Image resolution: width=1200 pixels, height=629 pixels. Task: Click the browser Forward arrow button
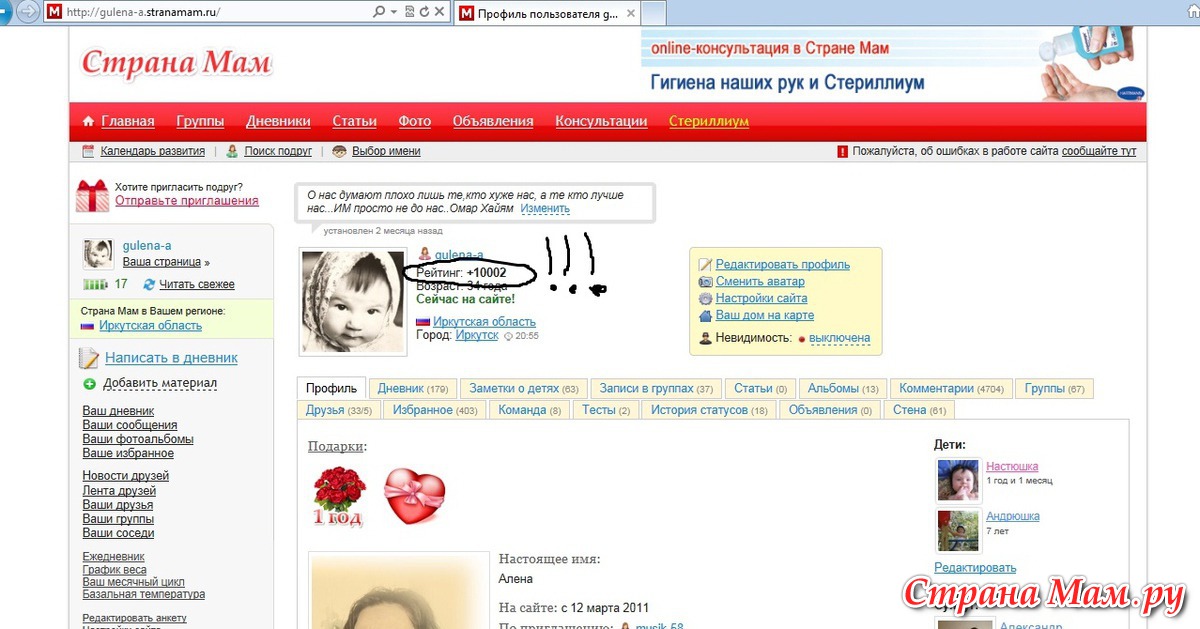pos(30,12)
